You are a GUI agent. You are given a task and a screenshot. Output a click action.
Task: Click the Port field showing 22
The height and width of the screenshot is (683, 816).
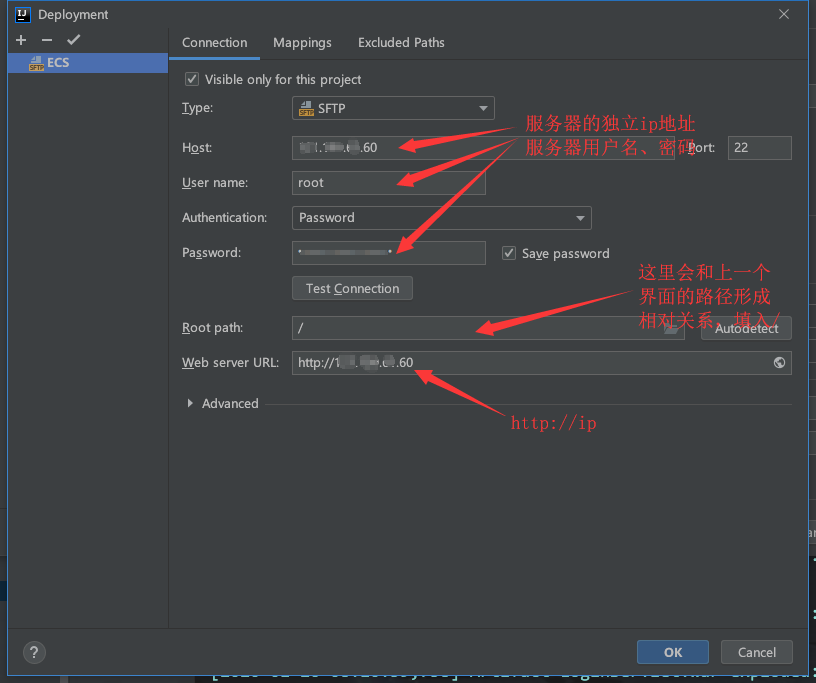click(759, 148)
